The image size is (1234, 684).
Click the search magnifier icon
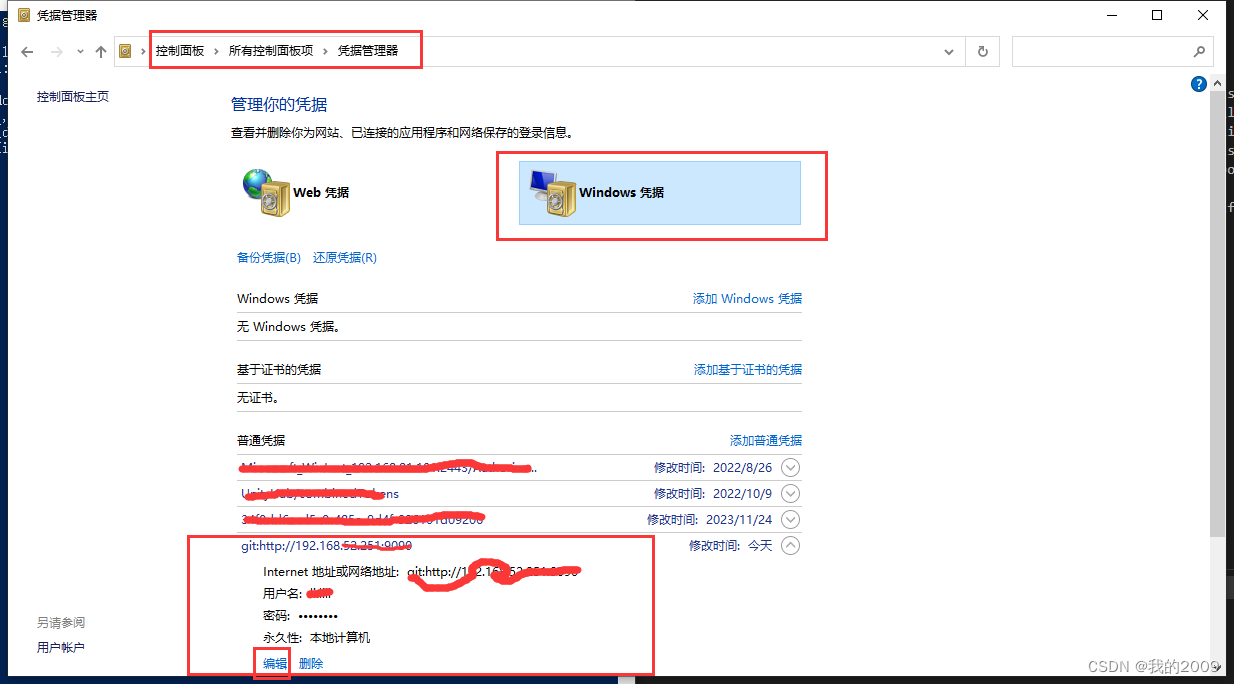[x=1199, y=51]
